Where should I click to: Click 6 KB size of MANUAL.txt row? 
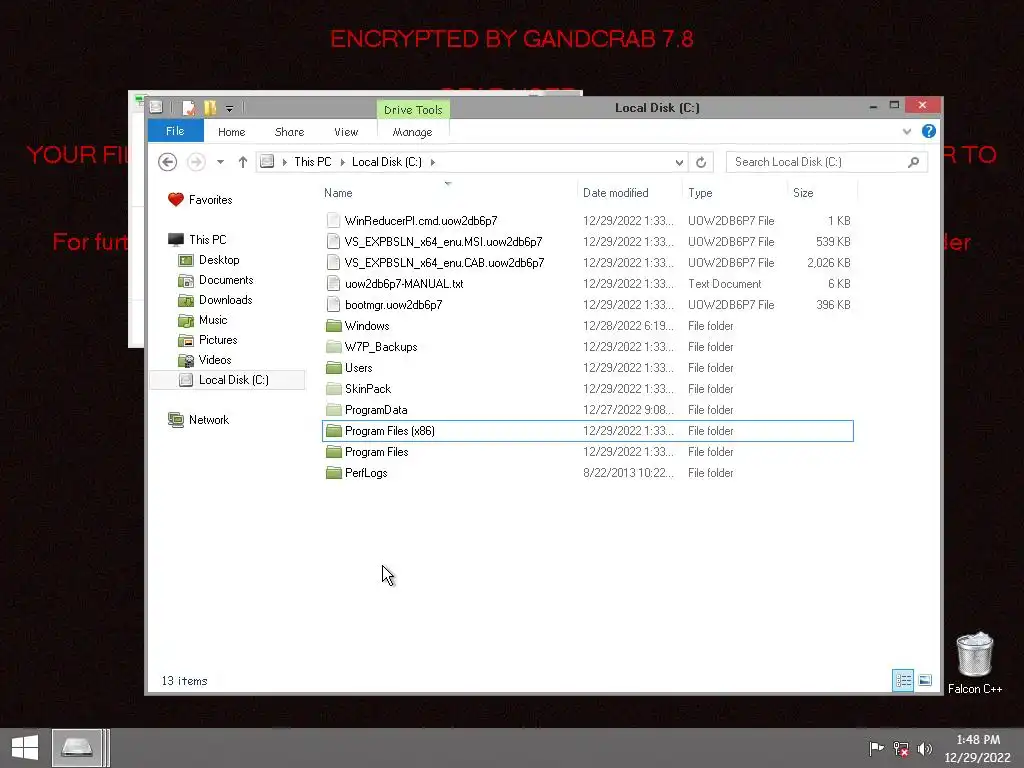(839, 284)
